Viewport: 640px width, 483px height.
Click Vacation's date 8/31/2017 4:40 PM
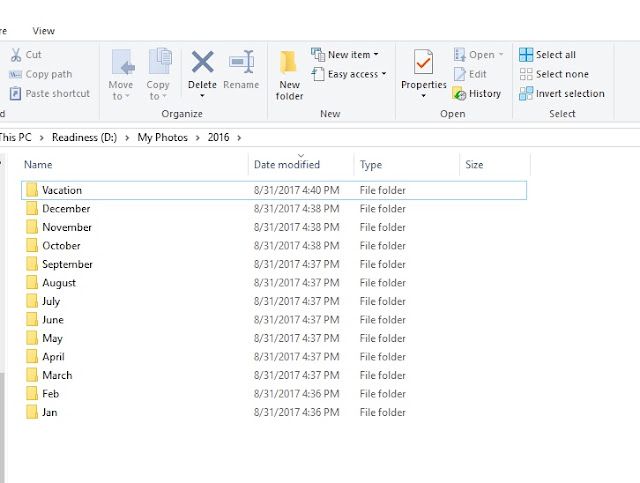pos(296,190)
